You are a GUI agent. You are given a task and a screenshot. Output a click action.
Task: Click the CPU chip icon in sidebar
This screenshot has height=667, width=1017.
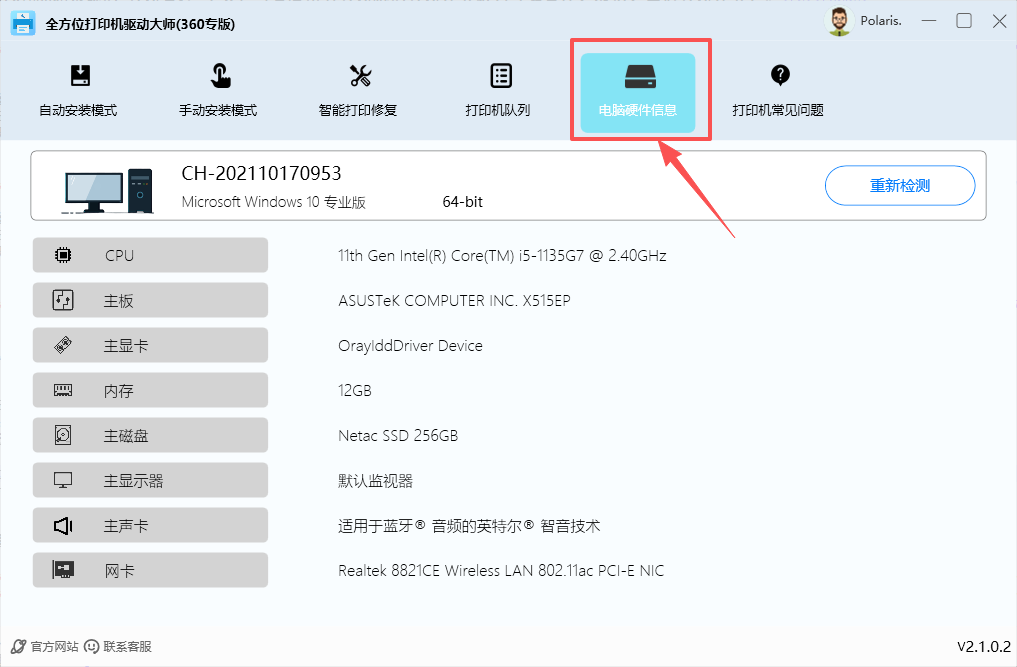point(63,255)
